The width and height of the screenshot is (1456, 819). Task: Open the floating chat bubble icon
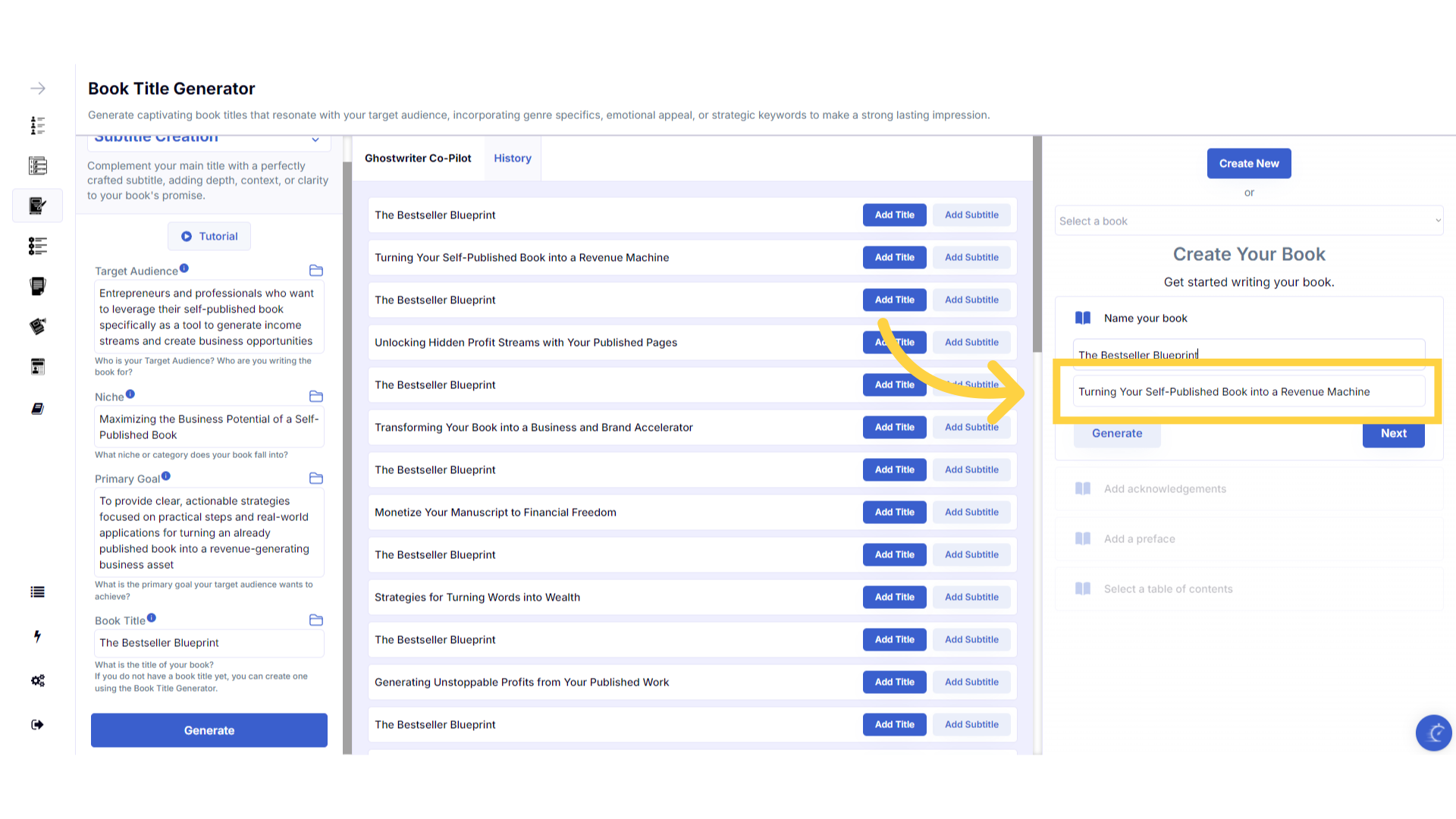pos(1433,733)
